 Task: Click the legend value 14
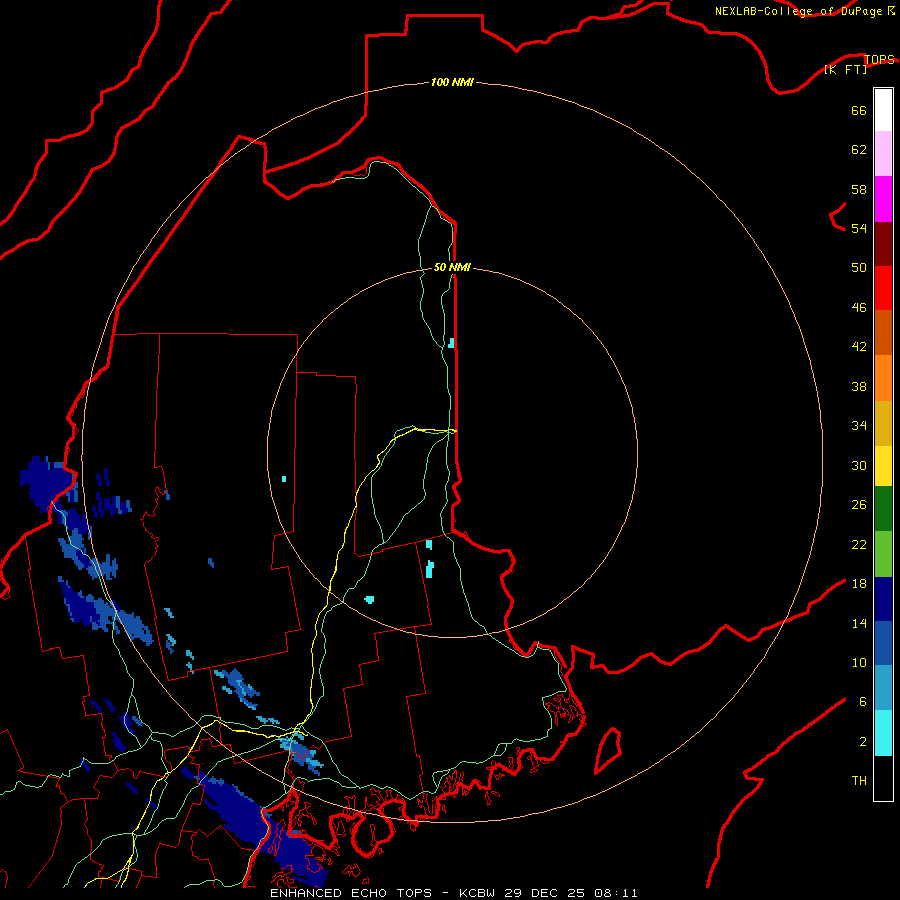[x=859, y=623]
